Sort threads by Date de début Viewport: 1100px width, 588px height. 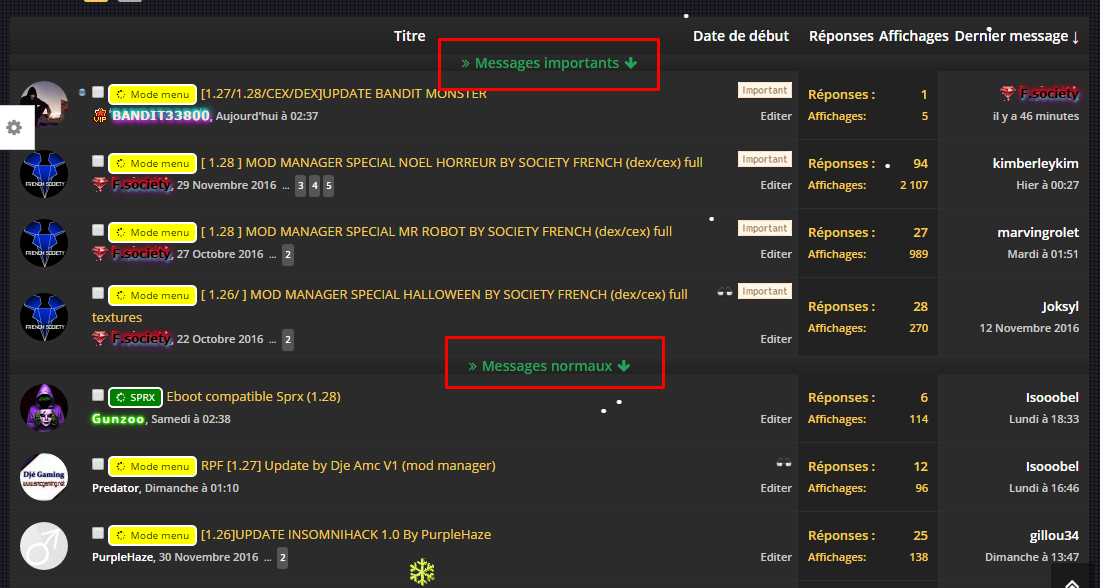click(740, 36)
